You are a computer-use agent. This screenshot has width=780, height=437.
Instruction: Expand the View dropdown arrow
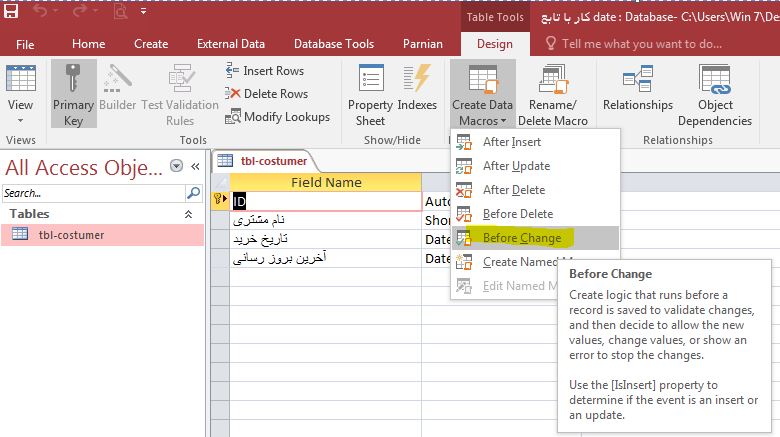point(20,120)
